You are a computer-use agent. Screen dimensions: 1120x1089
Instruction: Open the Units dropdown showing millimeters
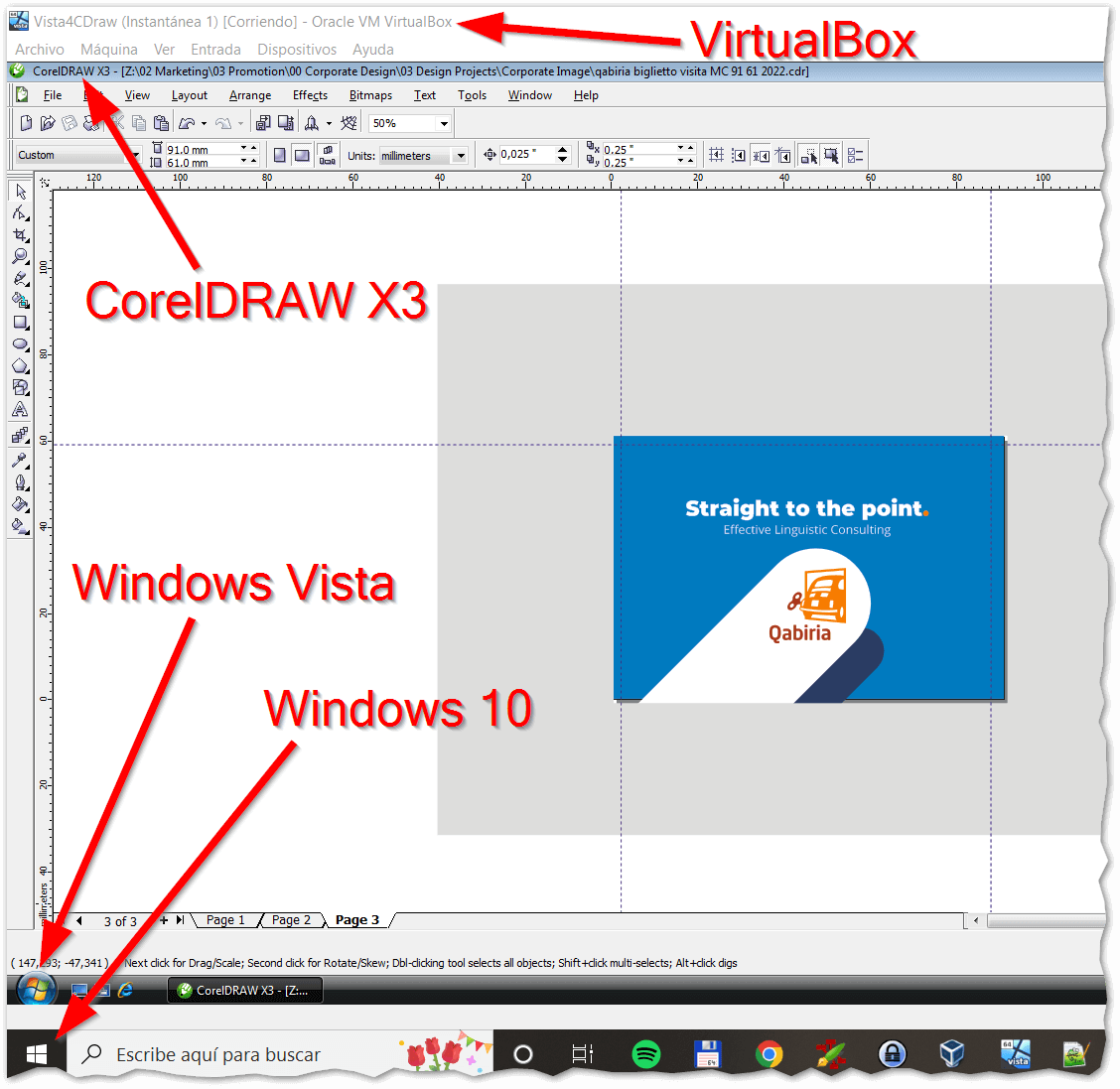click(460, 155)
